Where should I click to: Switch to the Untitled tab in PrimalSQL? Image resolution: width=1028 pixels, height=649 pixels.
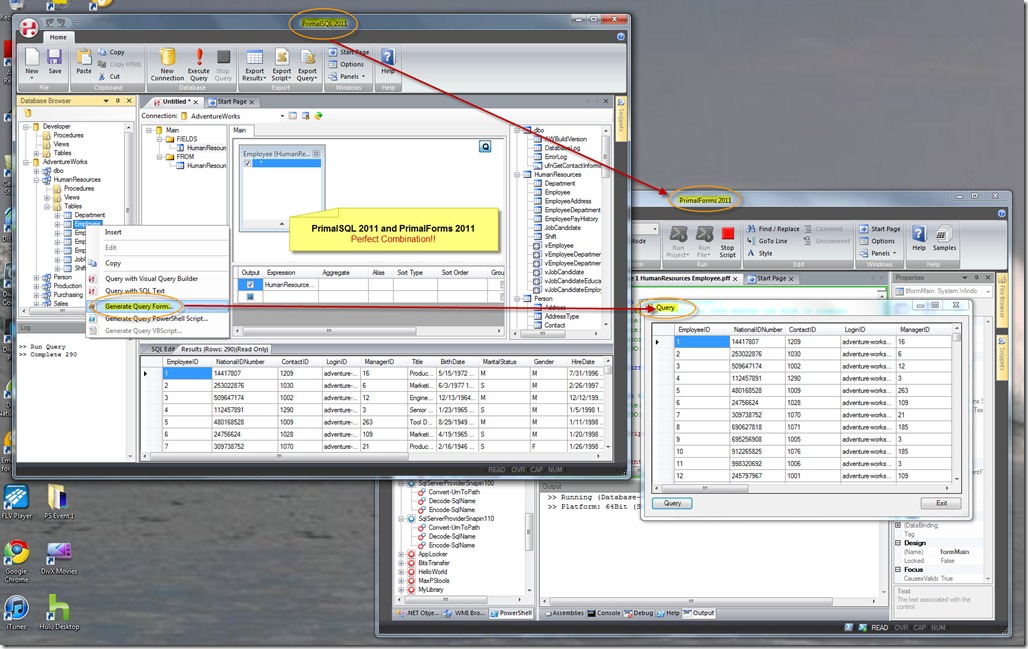pos(176,102)
